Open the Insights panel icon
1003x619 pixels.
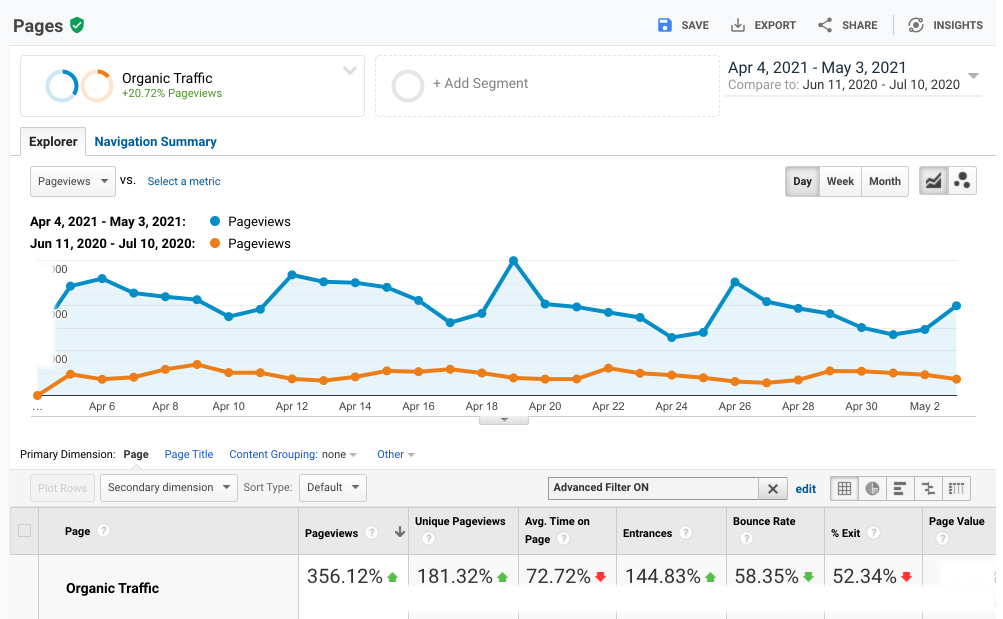[915, 25]
